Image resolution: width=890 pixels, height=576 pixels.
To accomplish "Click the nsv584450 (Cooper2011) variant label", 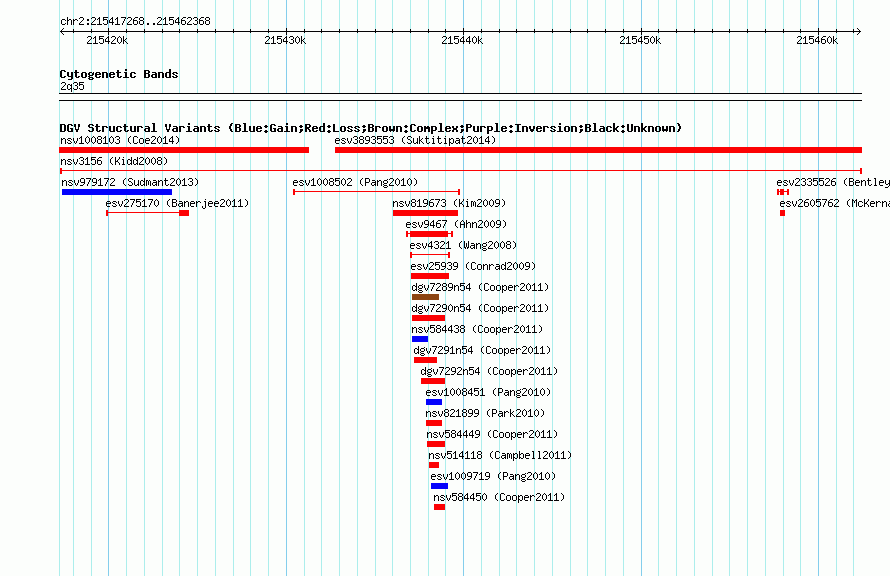I will [499, 497].
